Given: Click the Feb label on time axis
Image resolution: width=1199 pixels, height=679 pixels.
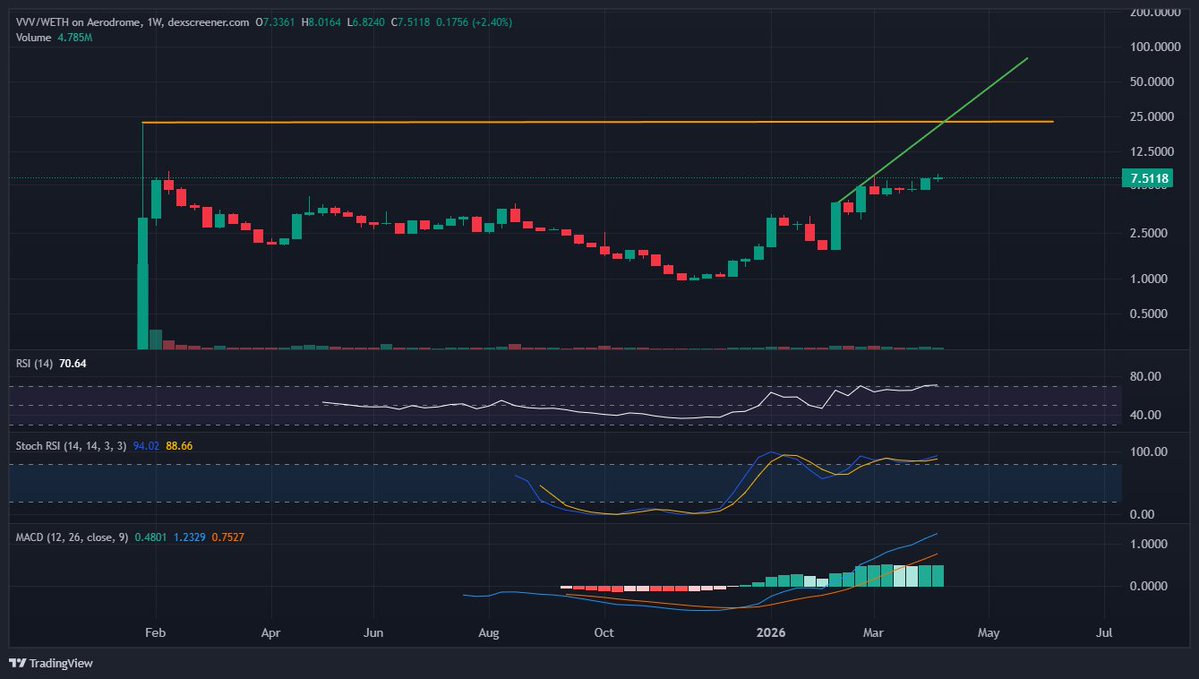Looking at the screenshot, I should click(155, 632).
